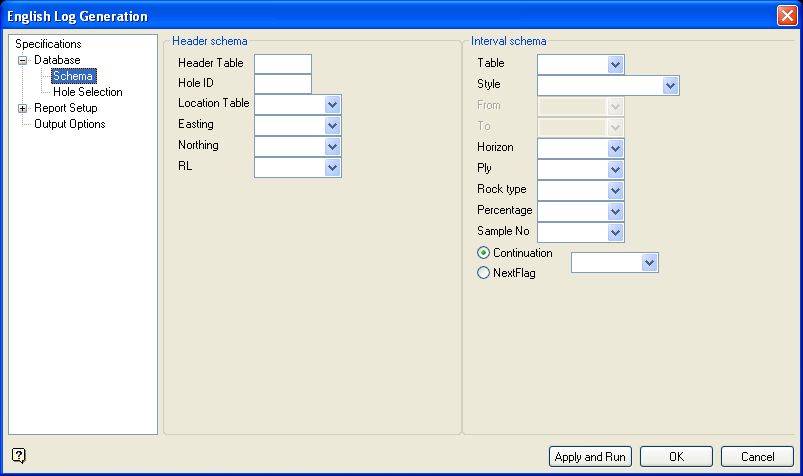Open the Location Table dropdown
This screenshot has width=803, height=476.
coord(332,105)
